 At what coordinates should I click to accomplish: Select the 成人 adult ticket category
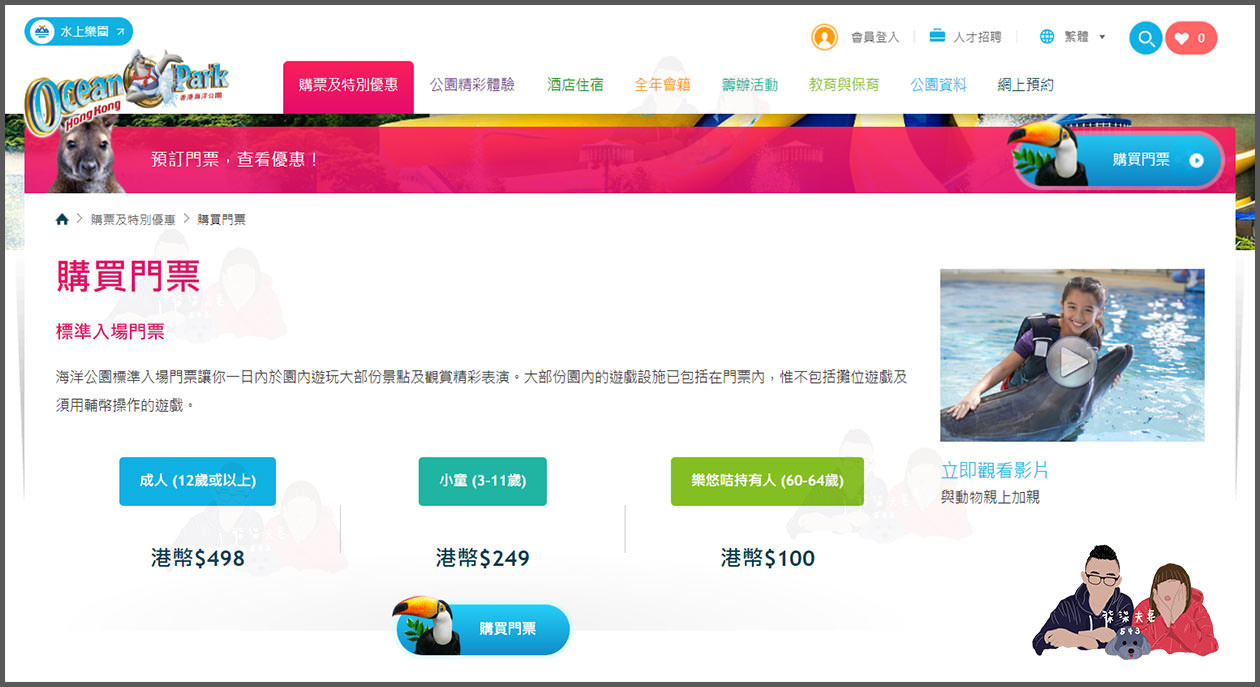coord(197,481)
